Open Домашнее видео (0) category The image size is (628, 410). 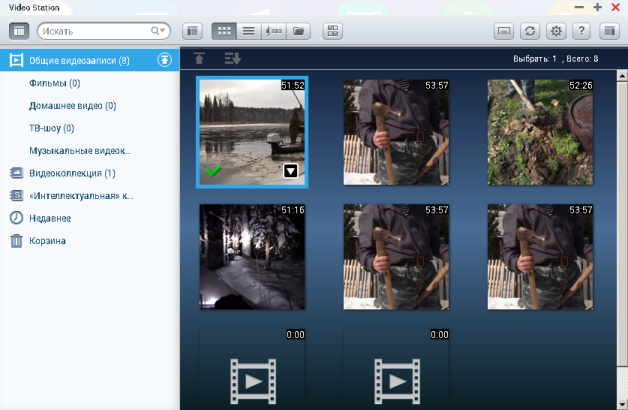point(72,106)
